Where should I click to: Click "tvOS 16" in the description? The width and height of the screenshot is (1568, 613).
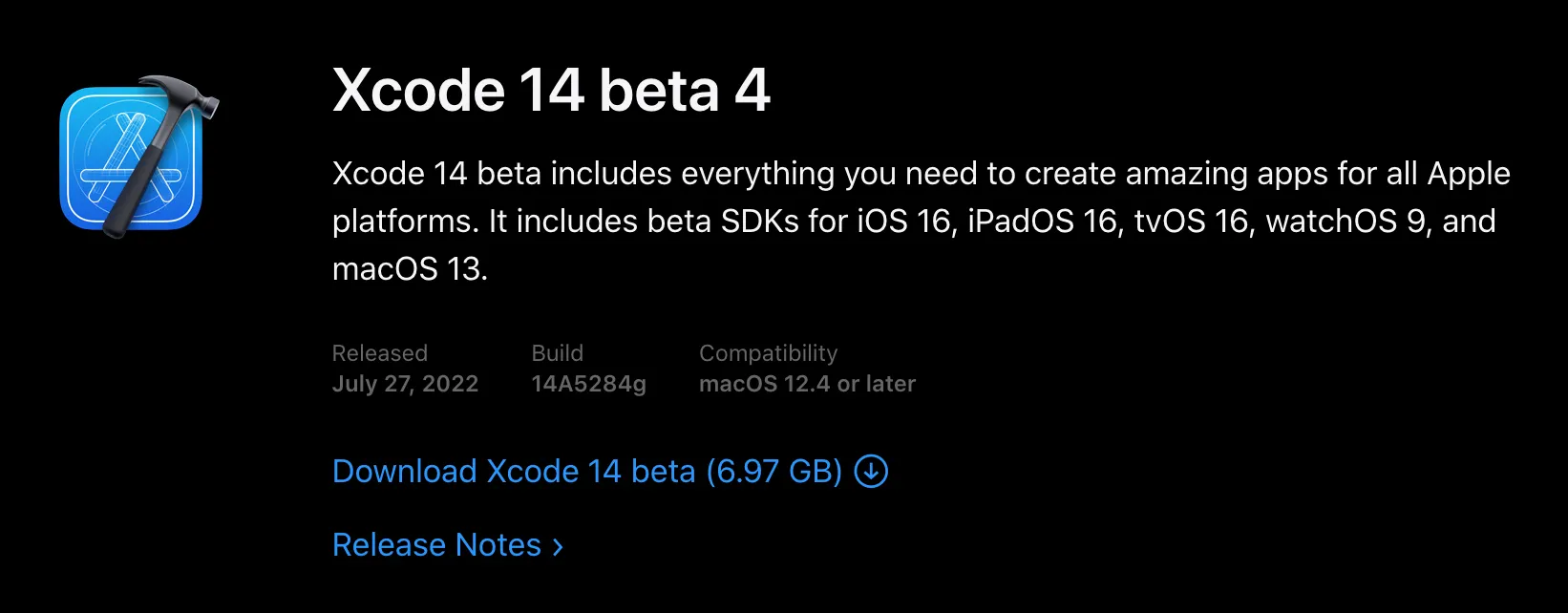coord(1193,222)
